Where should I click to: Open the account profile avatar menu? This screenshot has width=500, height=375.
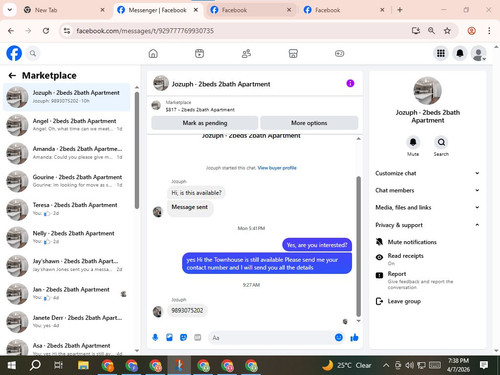point(478,53)
